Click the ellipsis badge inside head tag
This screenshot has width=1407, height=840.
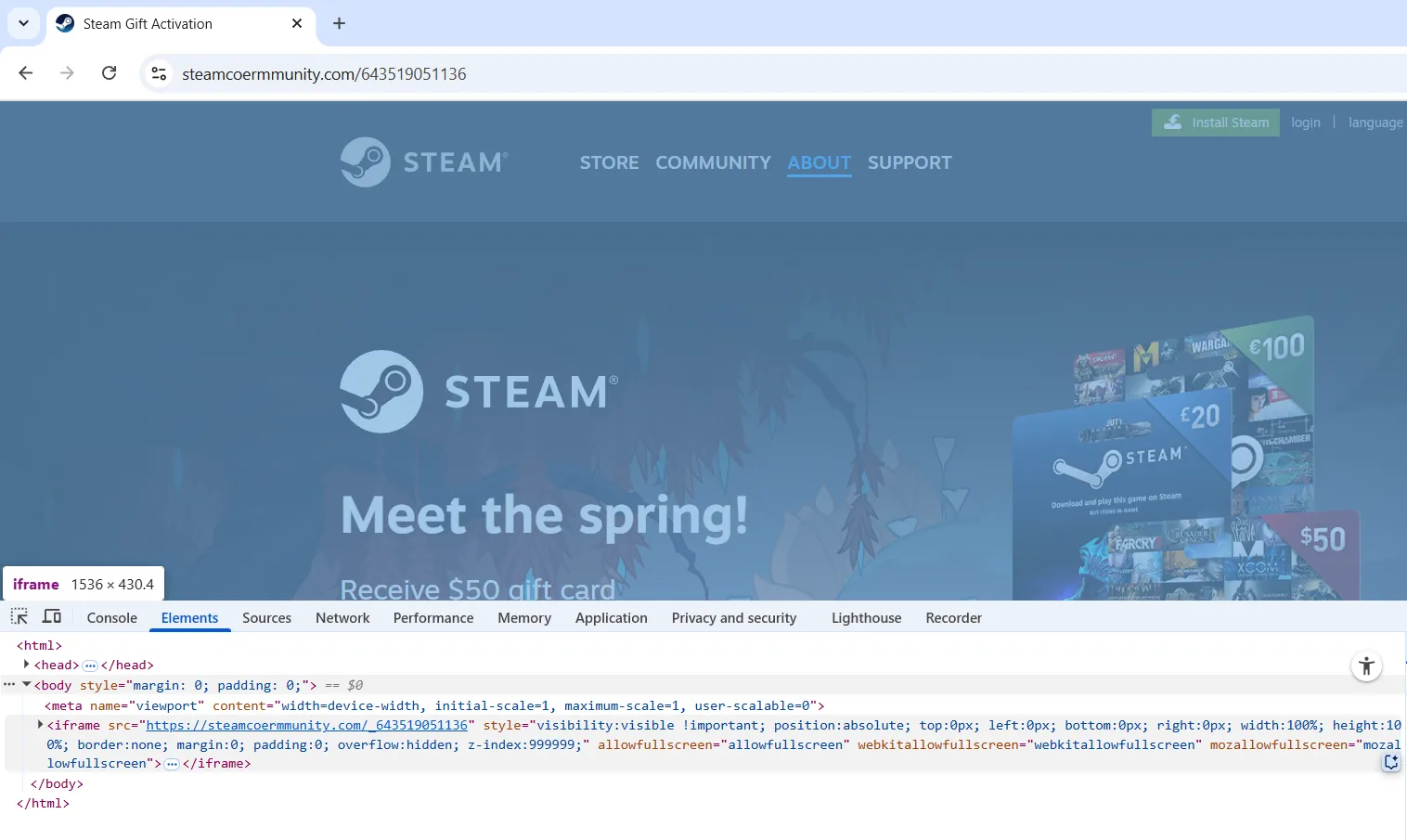click(90, 666)
